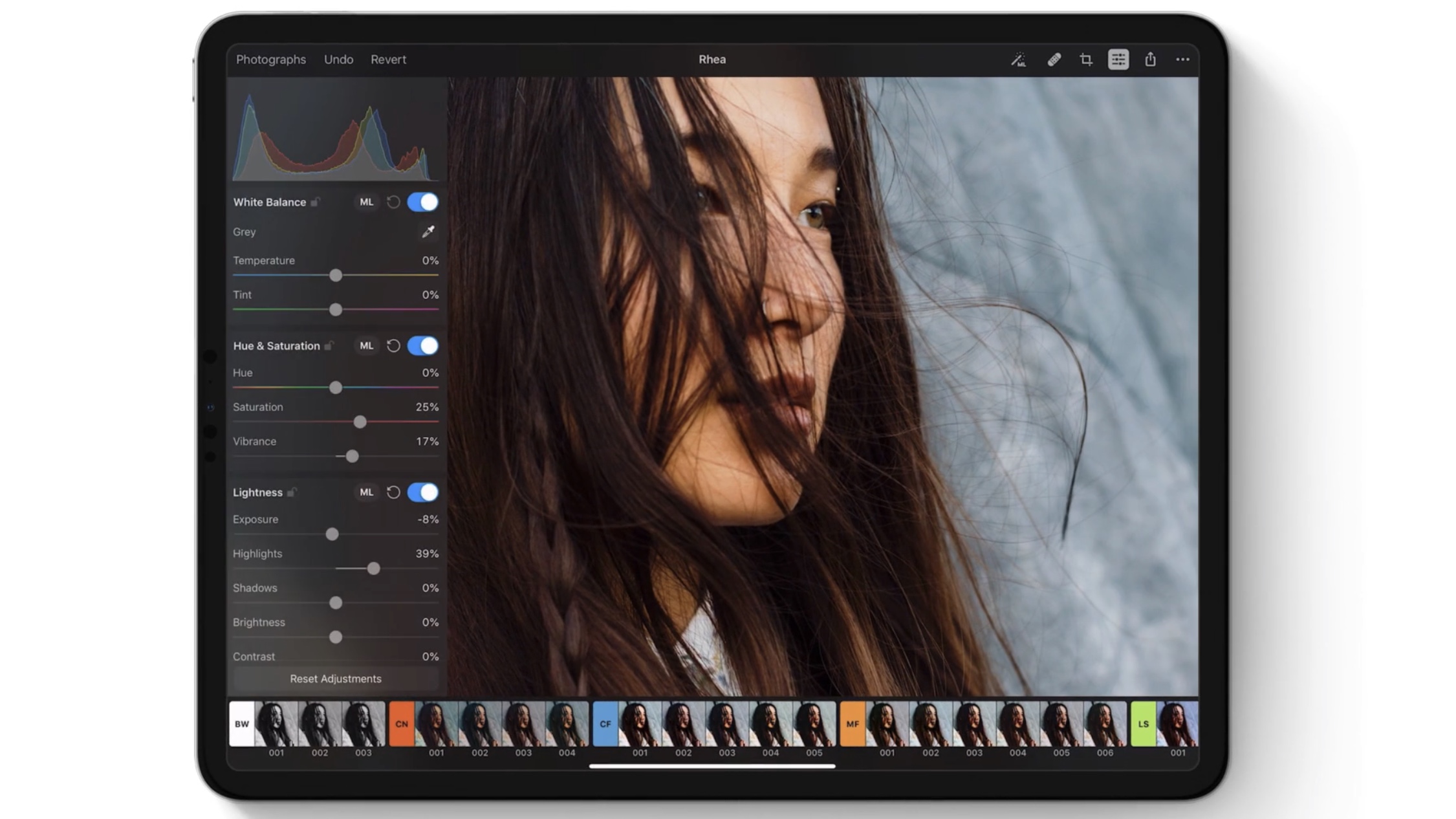Pick grey point with eyedropper icon
Screen dimensions: 1456x819
point(428,232)
